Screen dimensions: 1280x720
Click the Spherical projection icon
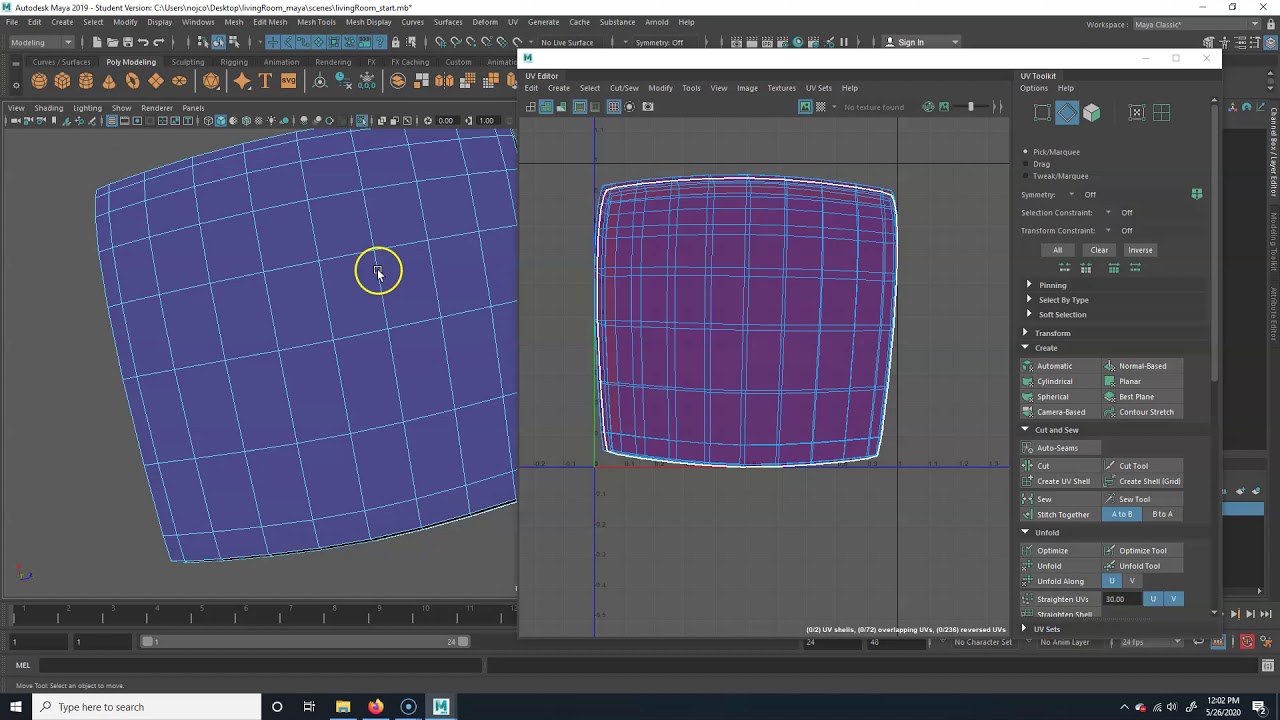click(x=1028, y=397)
